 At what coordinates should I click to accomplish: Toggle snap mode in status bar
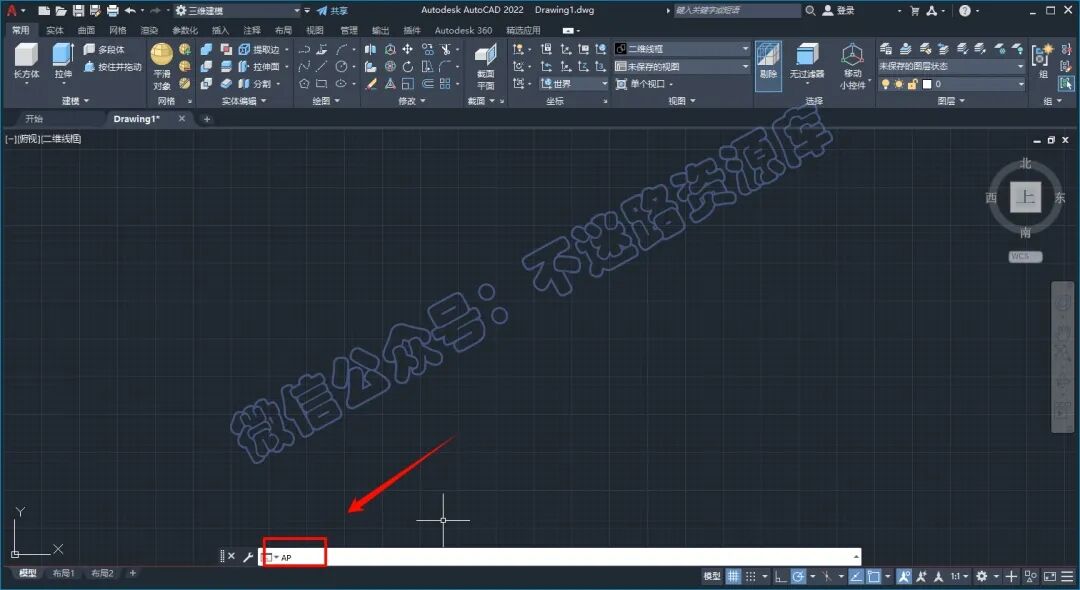click(x=751, y=576)
